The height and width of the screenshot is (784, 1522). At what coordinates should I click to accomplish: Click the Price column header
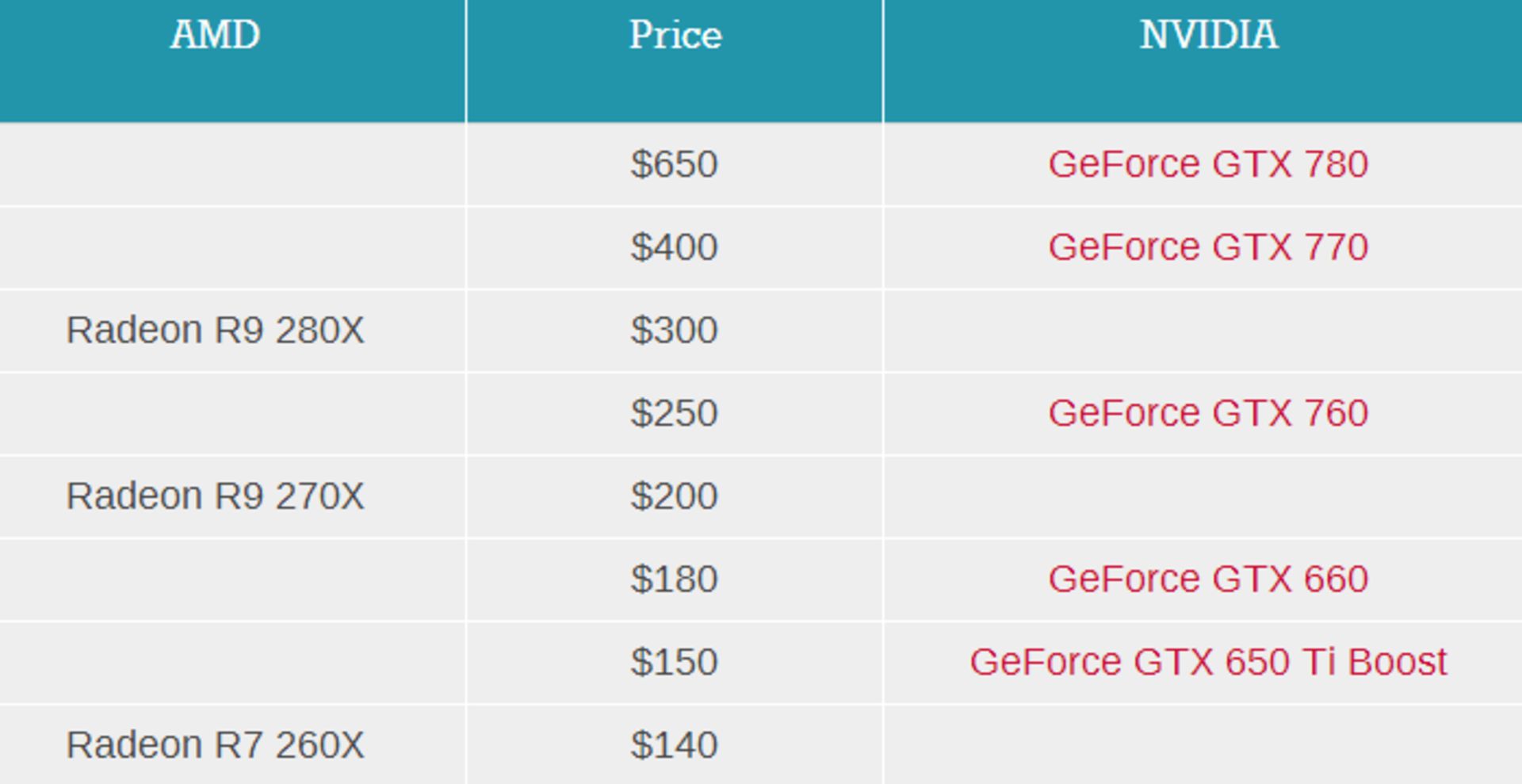click(675, 35)
